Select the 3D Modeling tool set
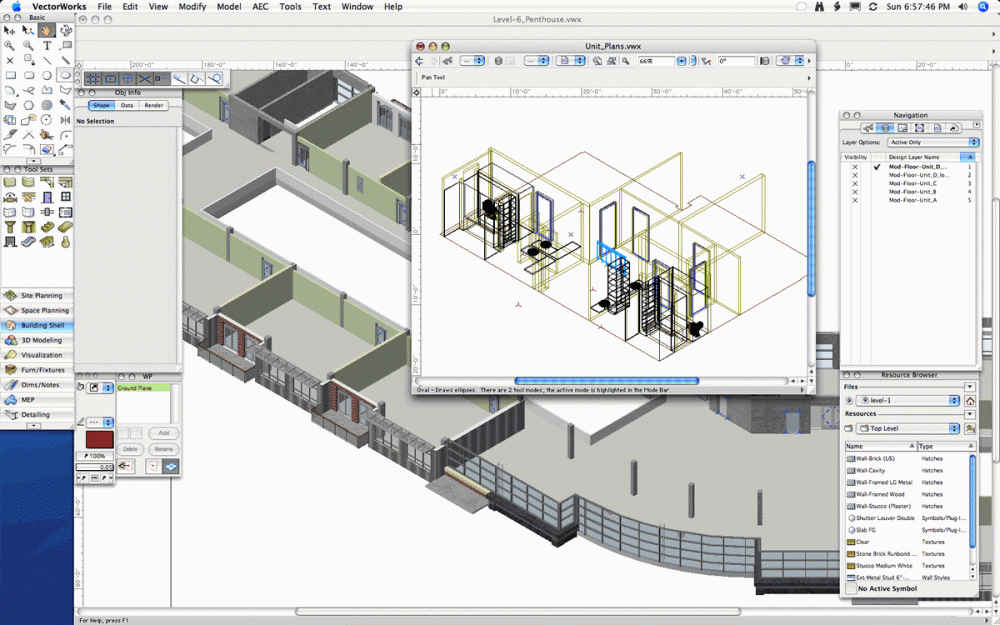Screen dimensions: 1000x625 [x=42, y=340]
